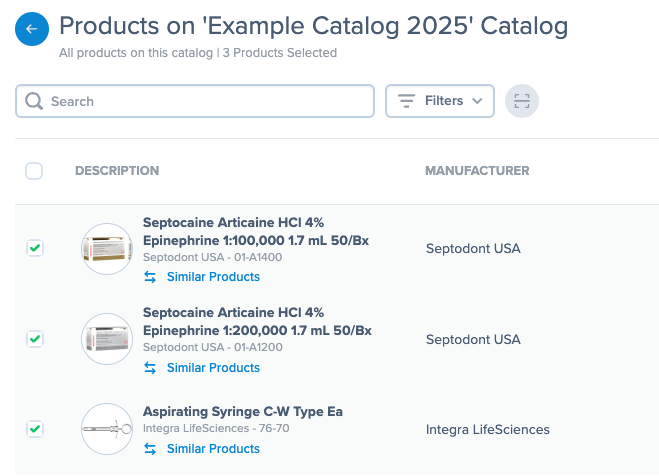The image size is (659, 476).
Task: Open Aspirating Syringe C-W Type Ea title
Action: 243,411
